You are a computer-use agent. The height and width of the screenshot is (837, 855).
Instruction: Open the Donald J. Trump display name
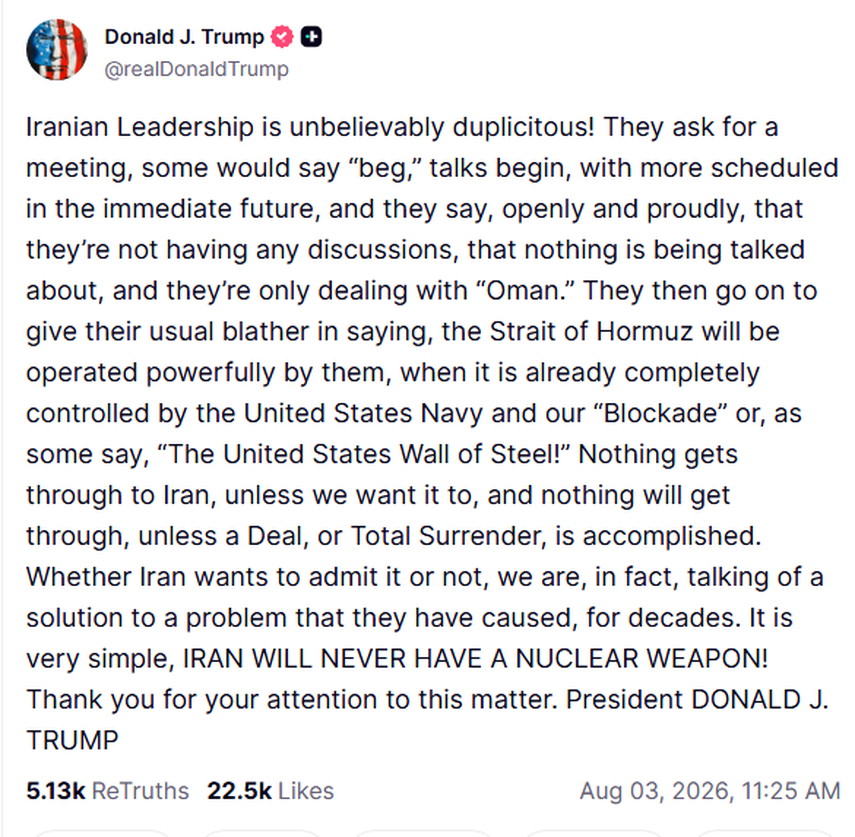pyautogui.click(x=184, y=37)
